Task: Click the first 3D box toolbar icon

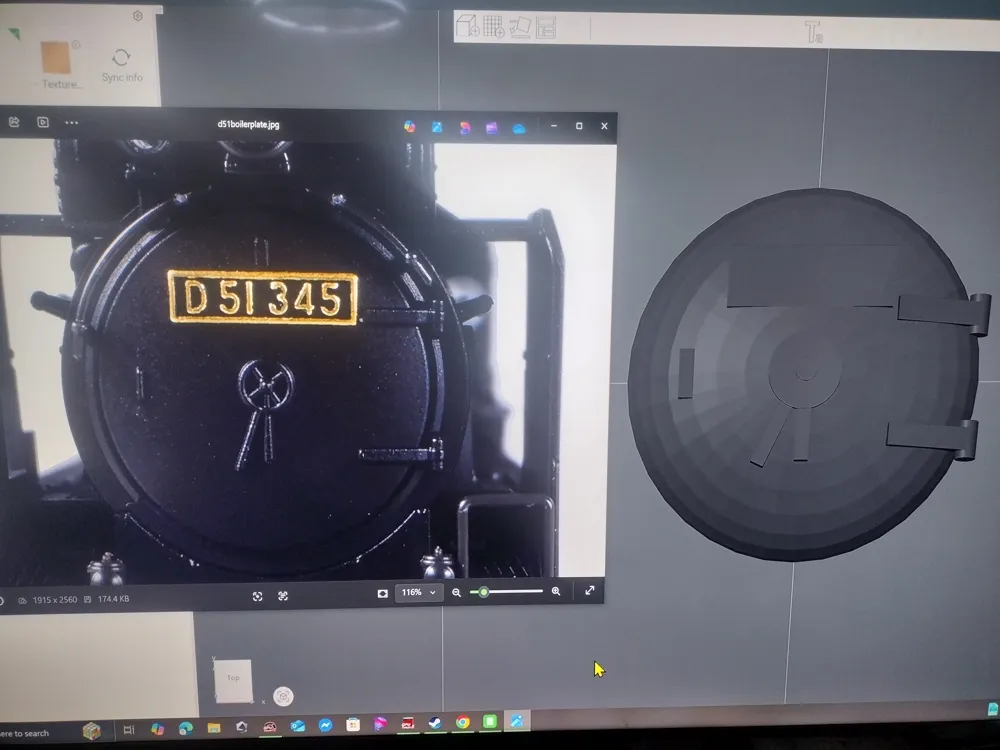Action: coord(466,27)
